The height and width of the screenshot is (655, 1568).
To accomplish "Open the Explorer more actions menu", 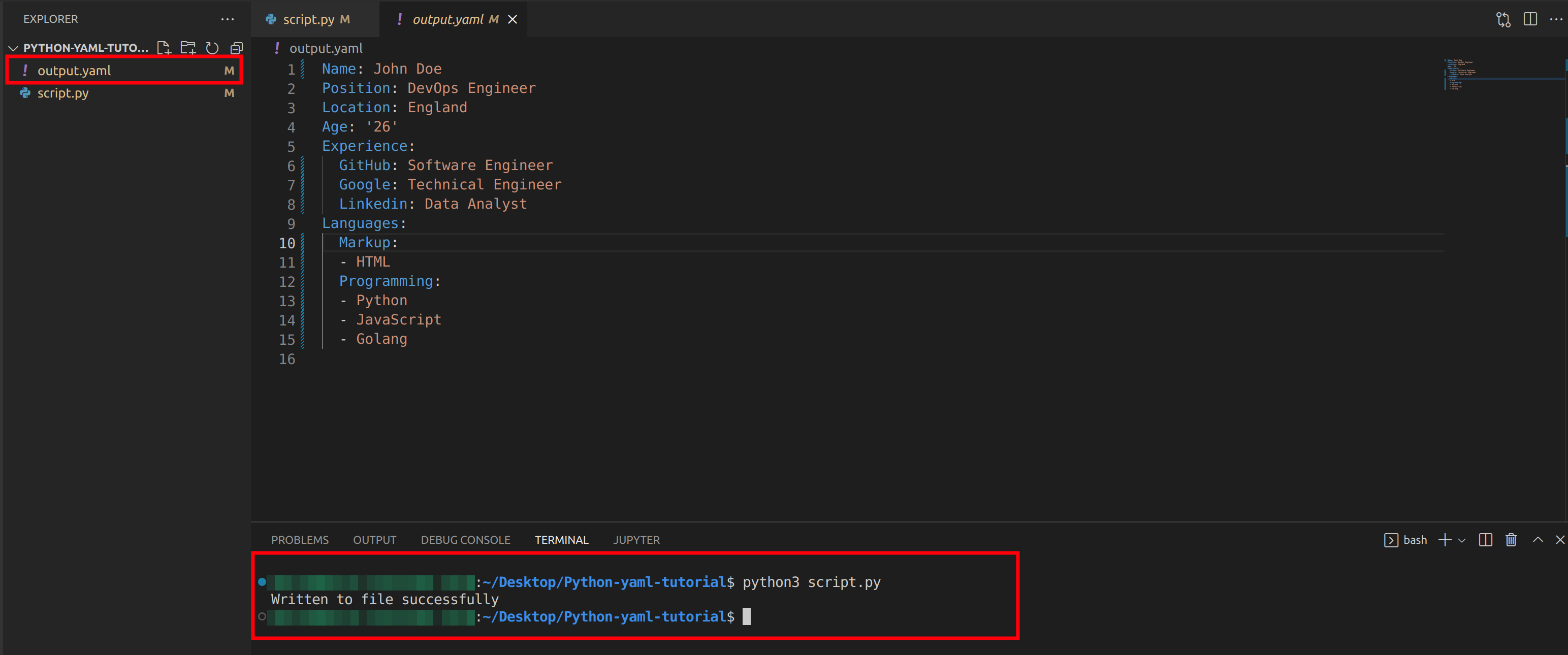I will point(227,19).
